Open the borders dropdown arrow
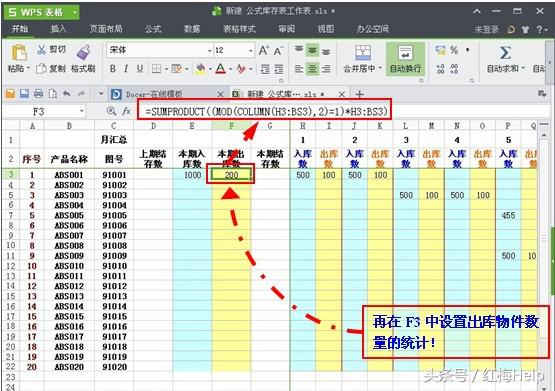 pos(166,69)
